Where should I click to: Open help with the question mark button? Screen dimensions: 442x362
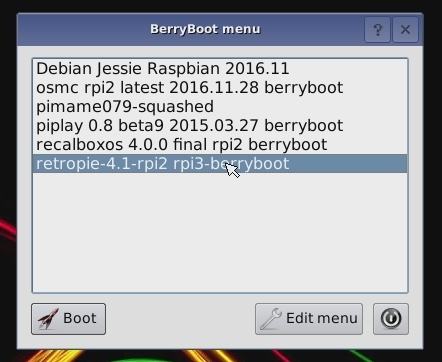[377, 30]
